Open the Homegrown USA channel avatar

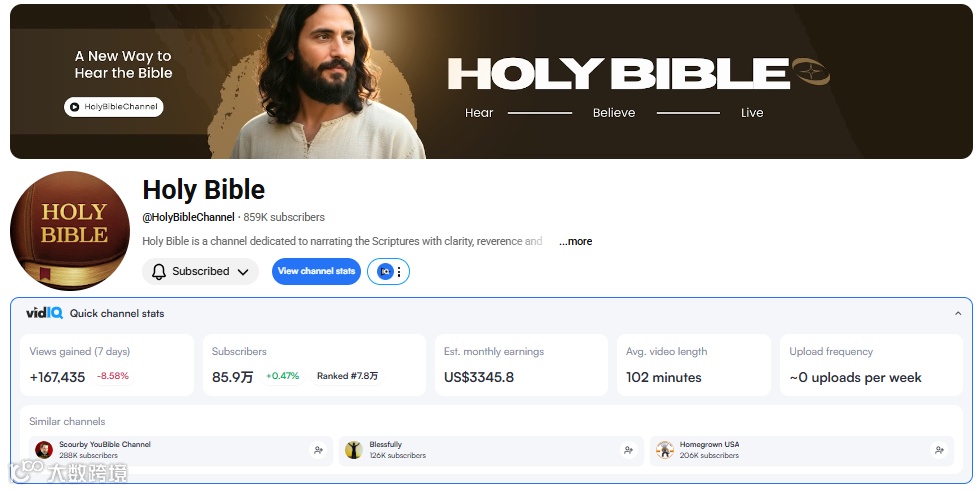(x=665, y=450)
